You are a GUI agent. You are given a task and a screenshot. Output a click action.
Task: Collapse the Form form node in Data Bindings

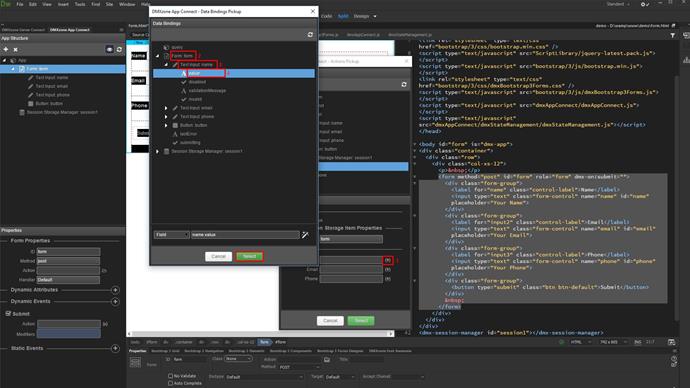click(158, 56)
